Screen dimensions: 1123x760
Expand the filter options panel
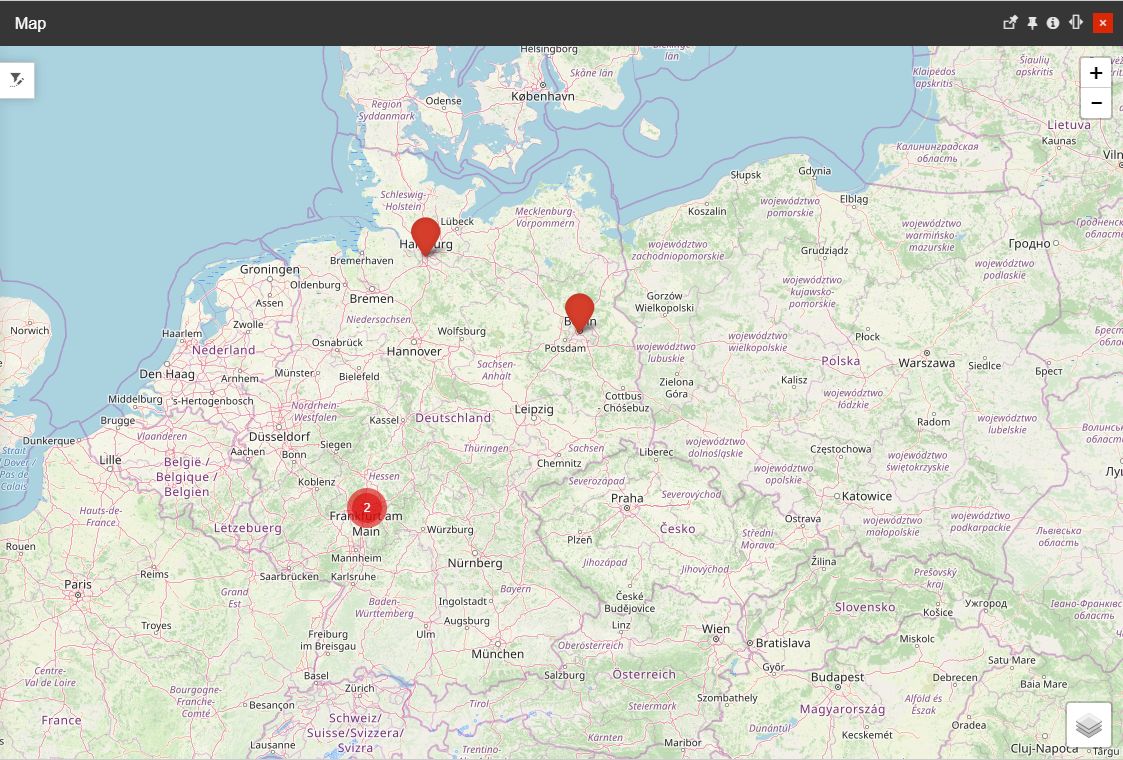[x=17, y=79]
